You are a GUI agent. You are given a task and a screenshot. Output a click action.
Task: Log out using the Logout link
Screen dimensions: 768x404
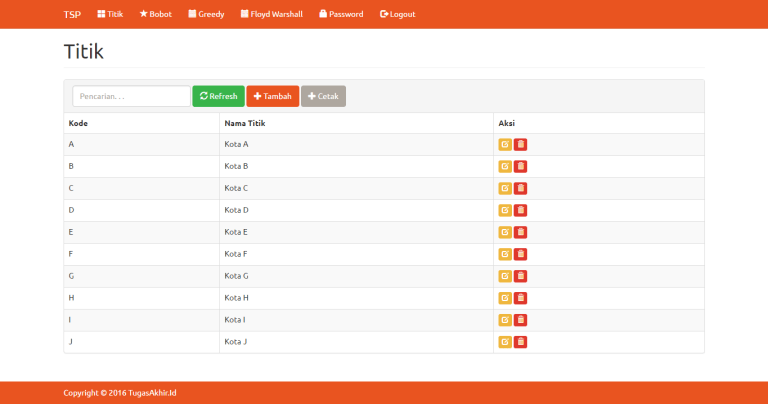397,15
